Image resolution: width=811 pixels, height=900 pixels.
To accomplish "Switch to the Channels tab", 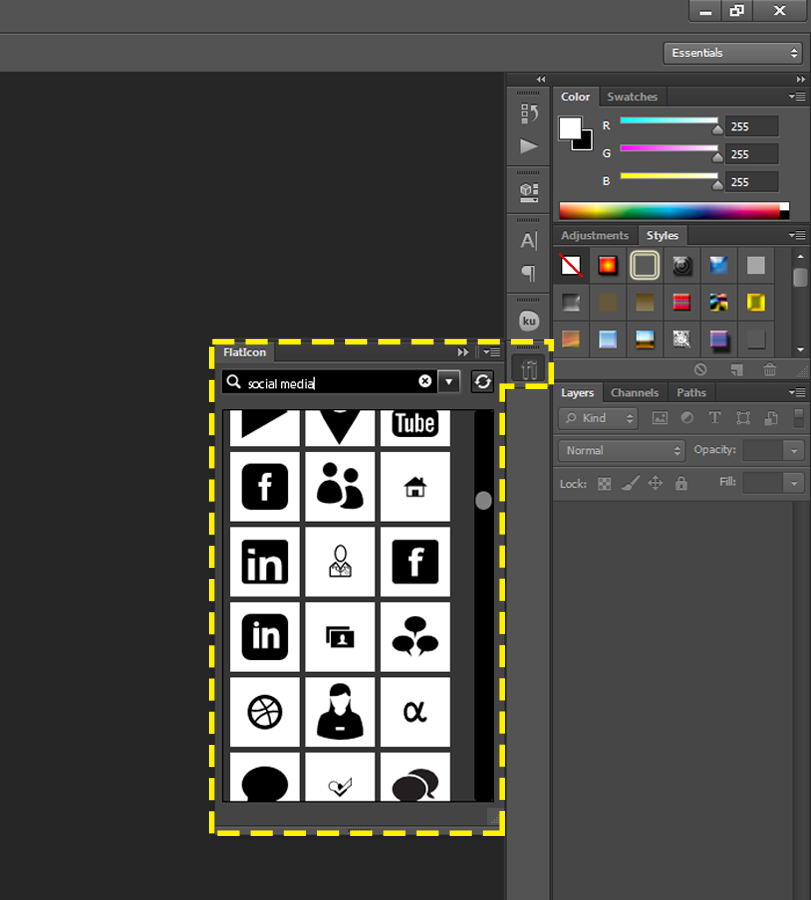I will [635, 392].
